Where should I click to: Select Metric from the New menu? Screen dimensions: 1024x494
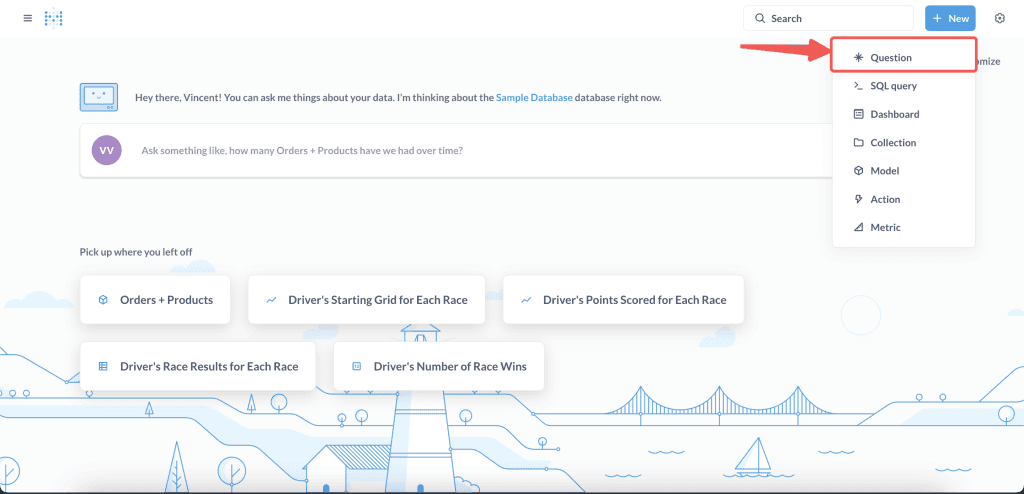click(885, 227)
